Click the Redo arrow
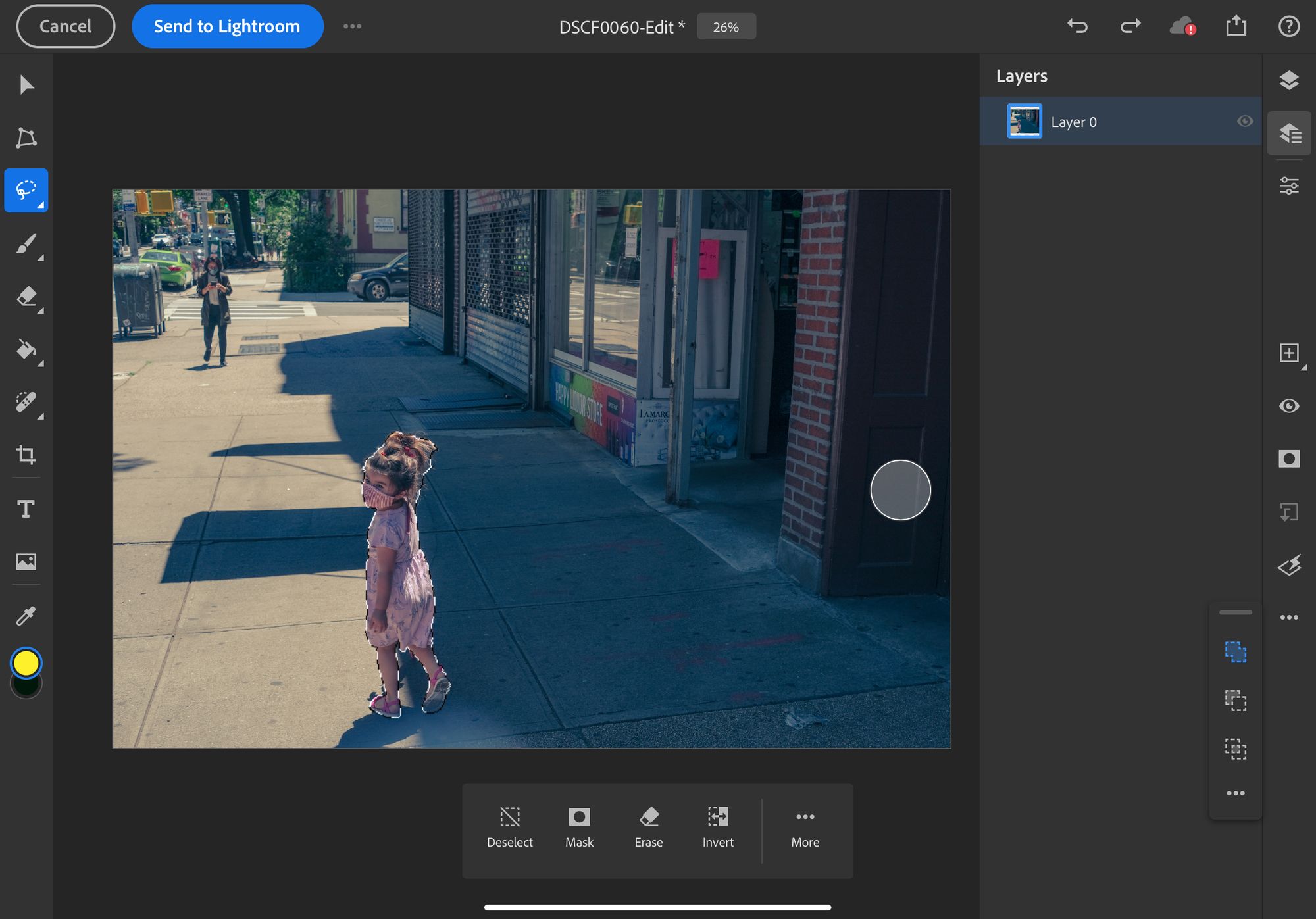This screenshot has width=1316, height=919. click(x=1130, y=26)
